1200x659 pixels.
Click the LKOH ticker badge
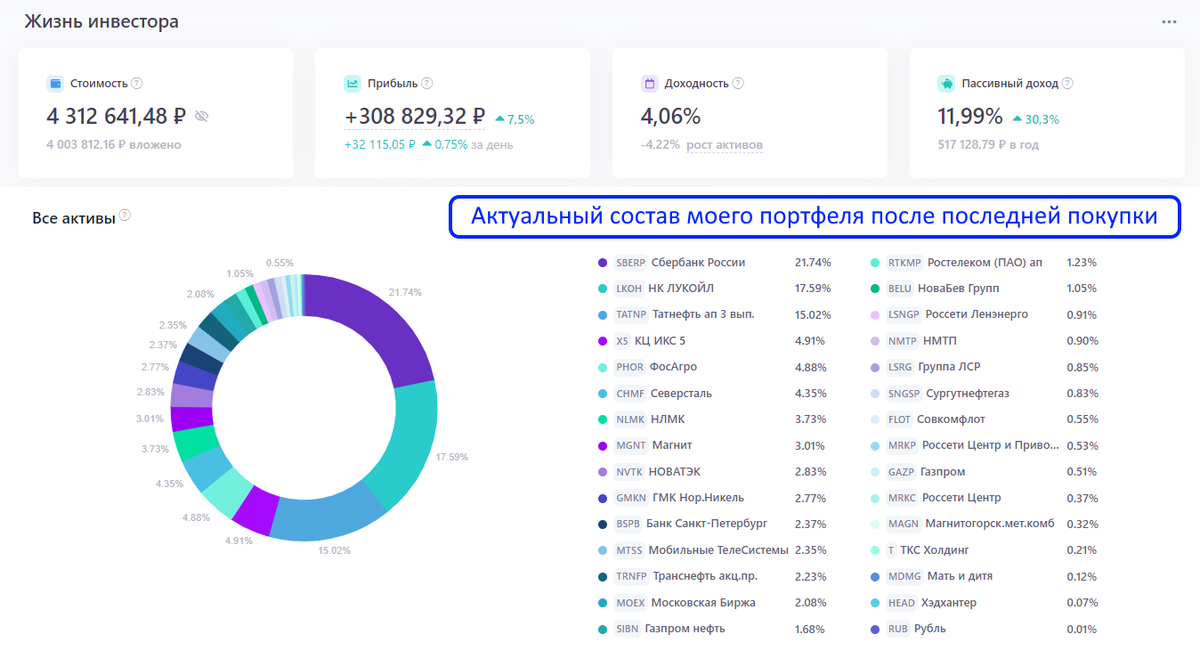coord(629,289)
